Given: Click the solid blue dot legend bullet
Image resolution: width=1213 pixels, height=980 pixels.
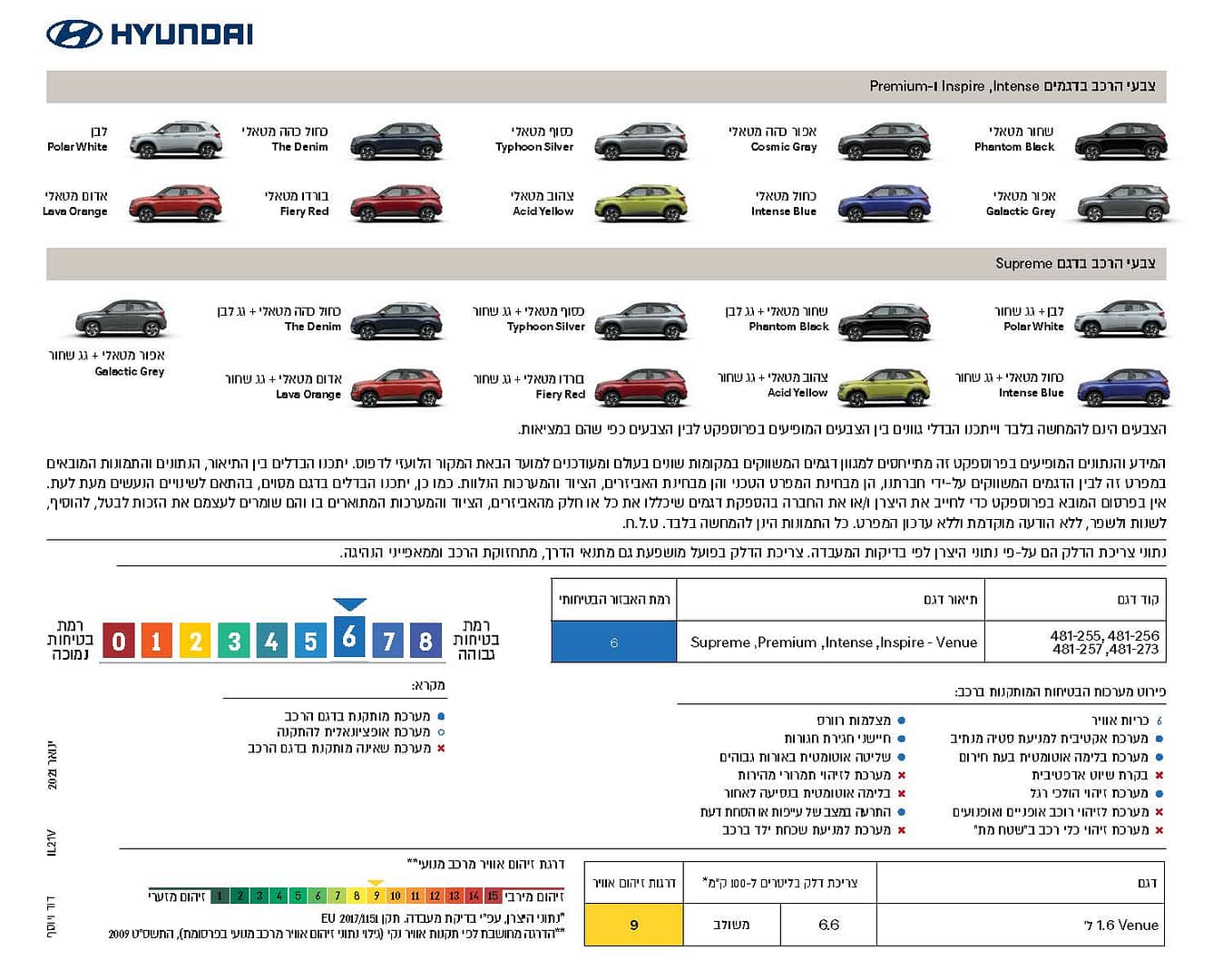Looking at the screenshot, I should tap(441, 716).
